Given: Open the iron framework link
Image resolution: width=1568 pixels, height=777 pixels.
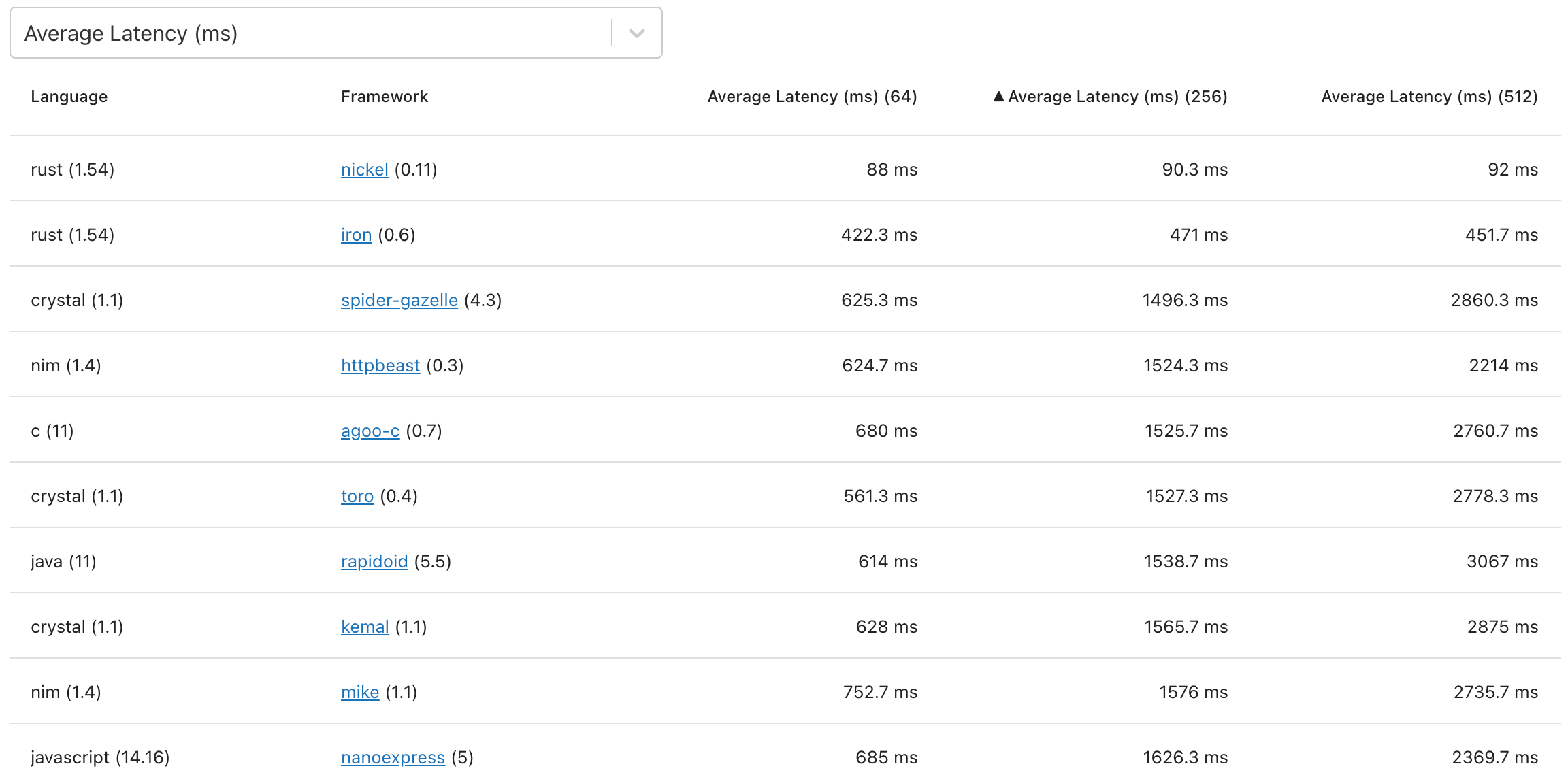Looking at the screenshot, I should tap(356, 235).
